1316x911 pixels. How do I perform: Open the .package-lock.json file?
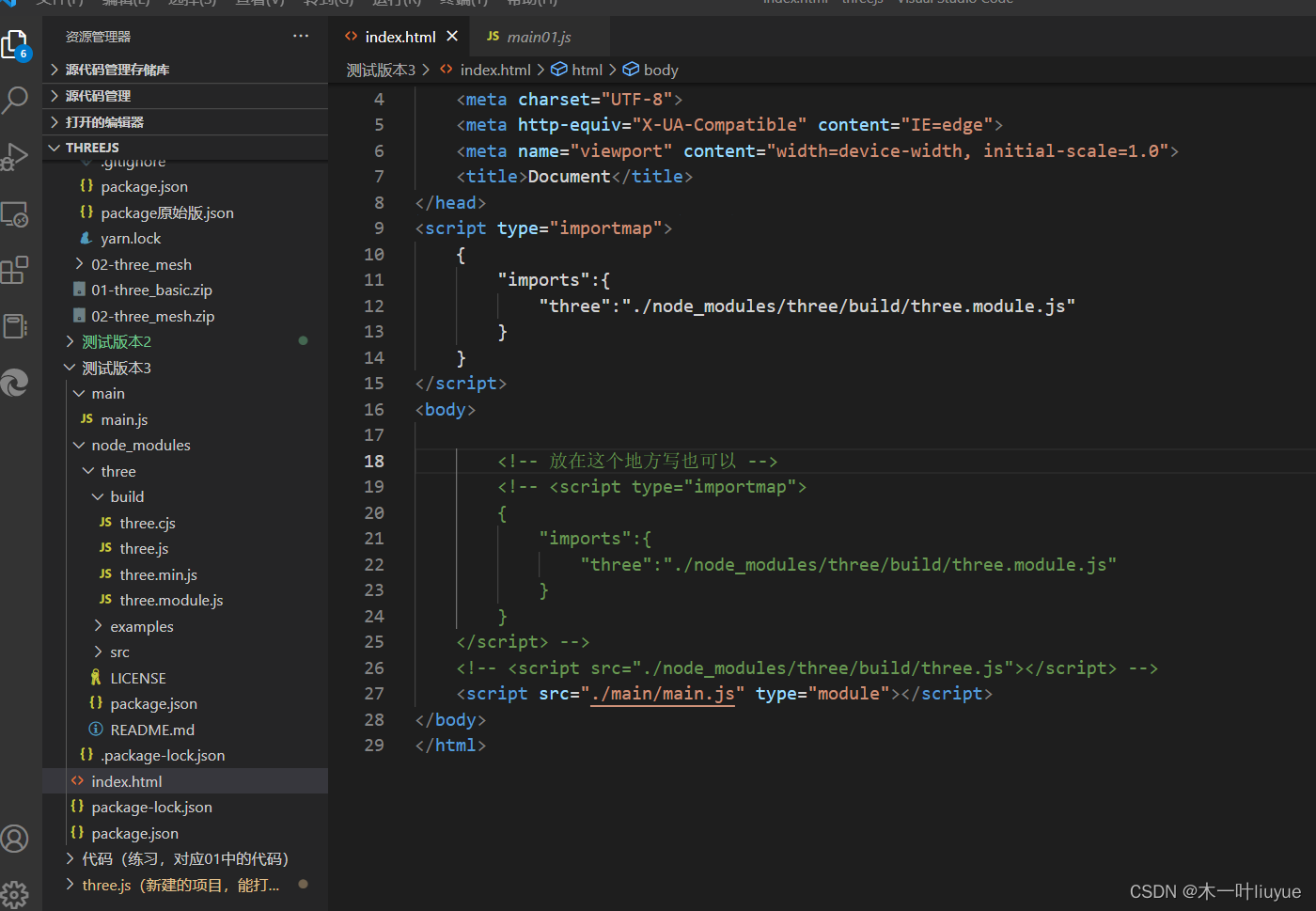click(185, 755)
